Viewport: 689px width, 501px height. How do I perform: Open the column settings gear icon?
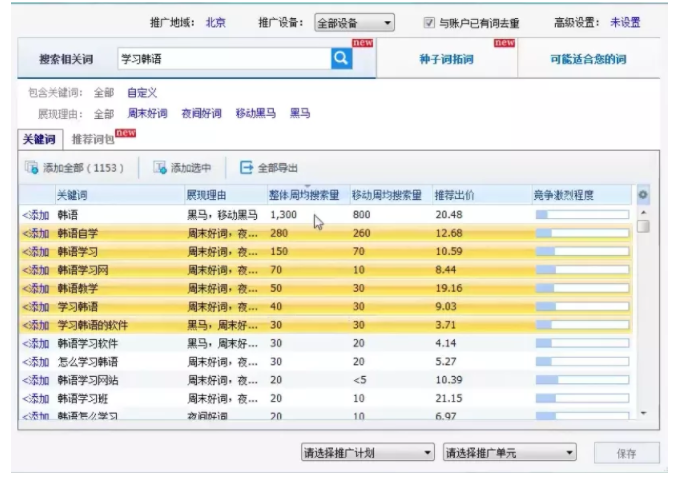click(x=643, y=195)
